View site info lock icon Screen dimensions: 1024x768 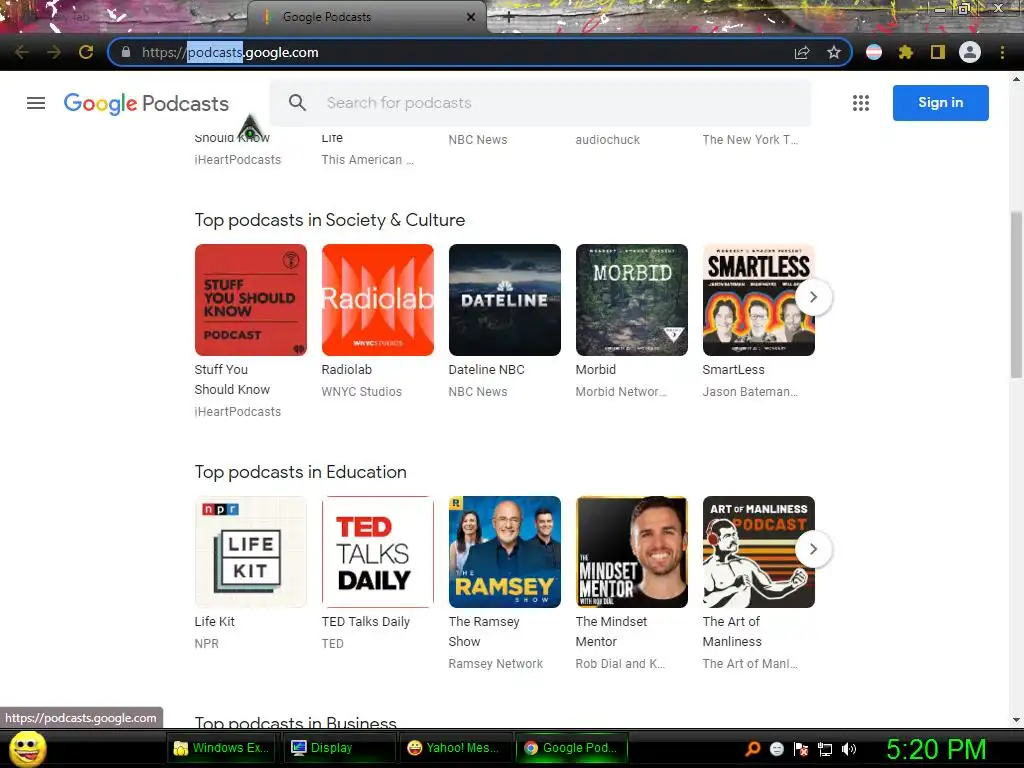(126, 52)
